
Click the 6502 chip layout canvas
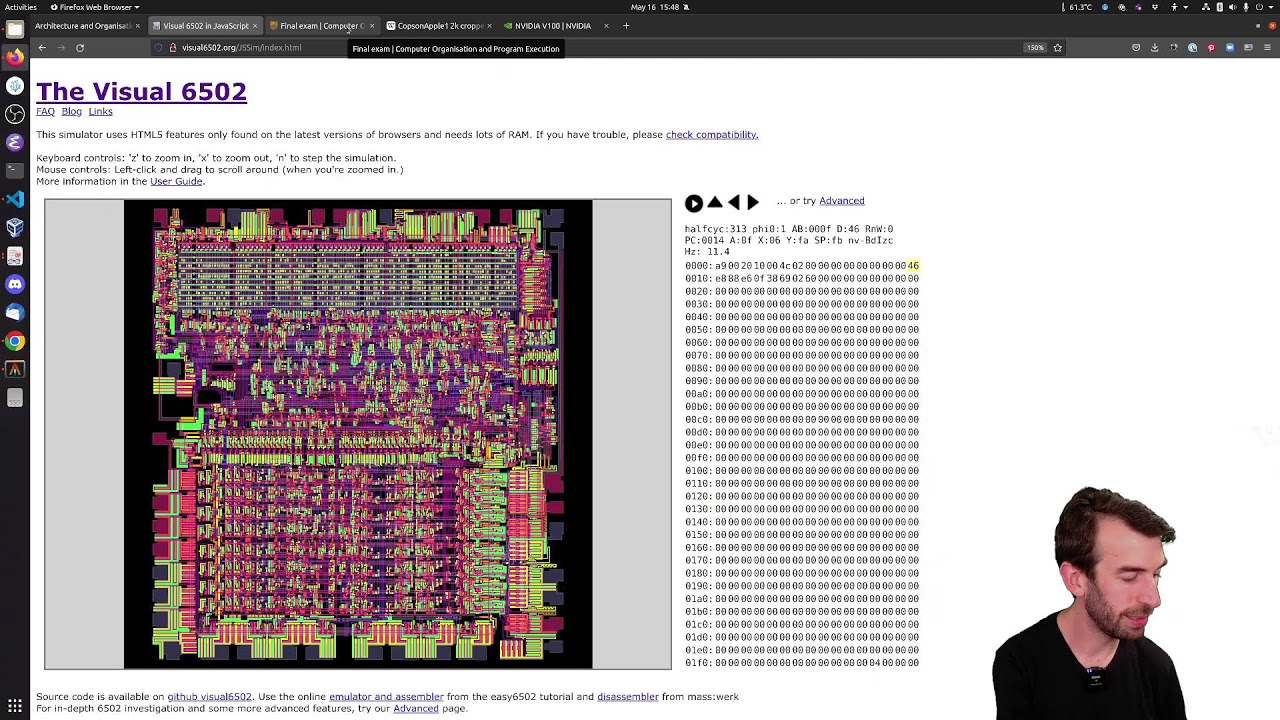[x=358, y=434]
